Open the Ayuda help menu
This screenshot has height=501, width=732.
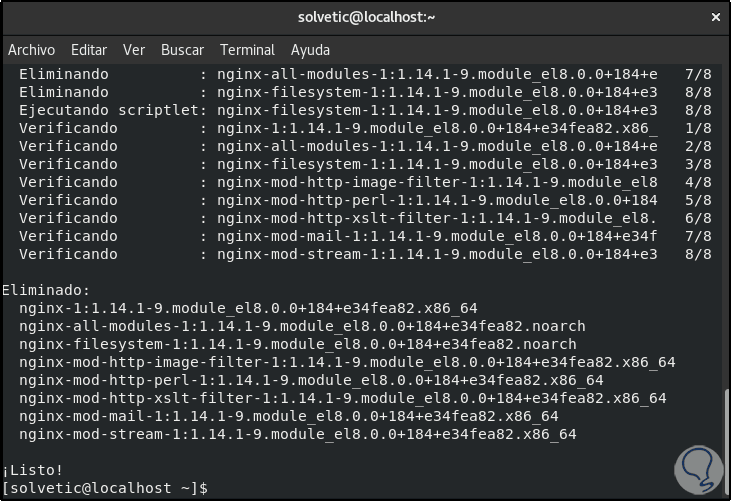pyautogui.click(x=310, y=50)
